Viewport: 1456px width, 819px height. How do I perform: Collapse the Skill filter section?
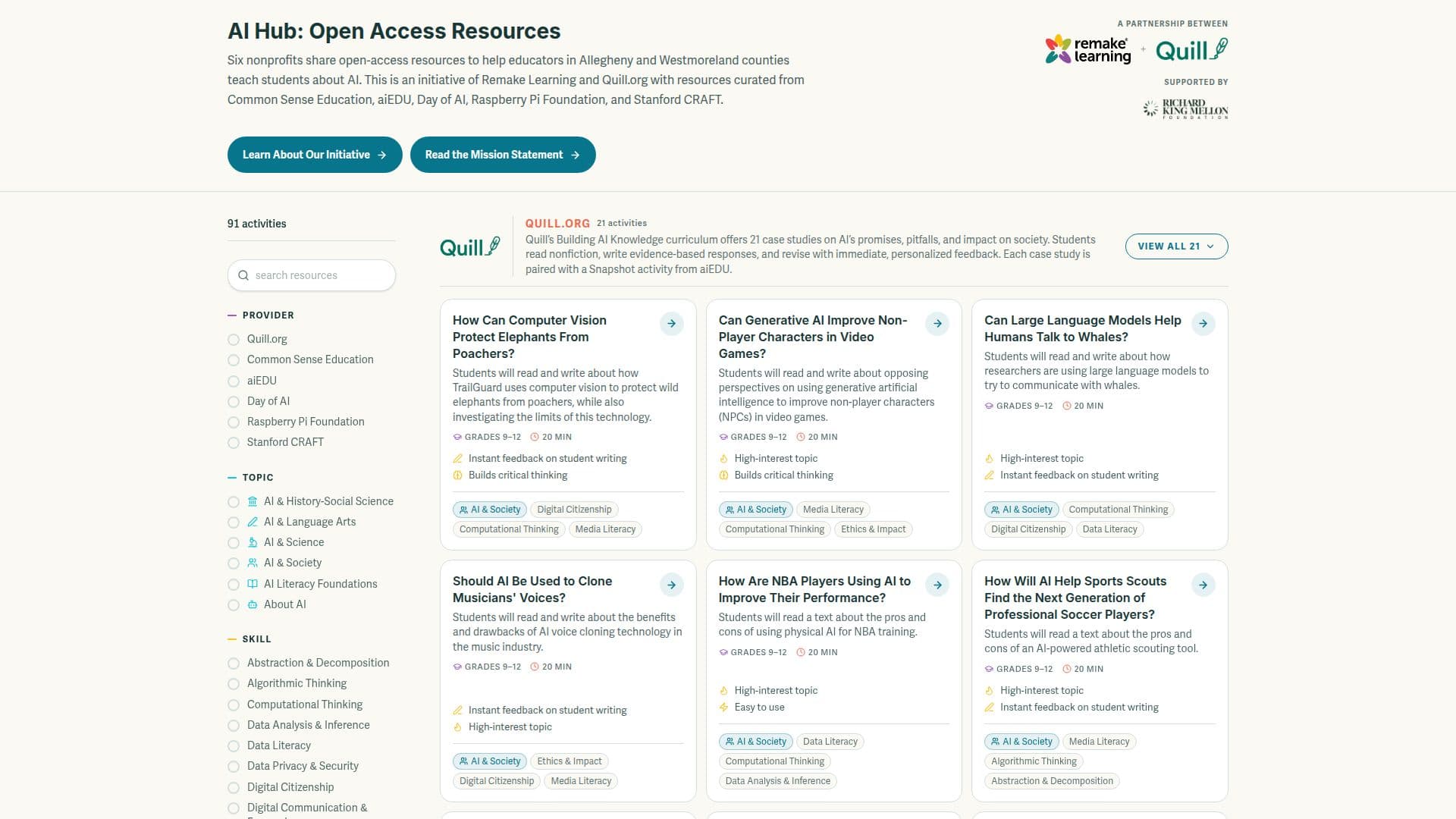click(249, 639)
